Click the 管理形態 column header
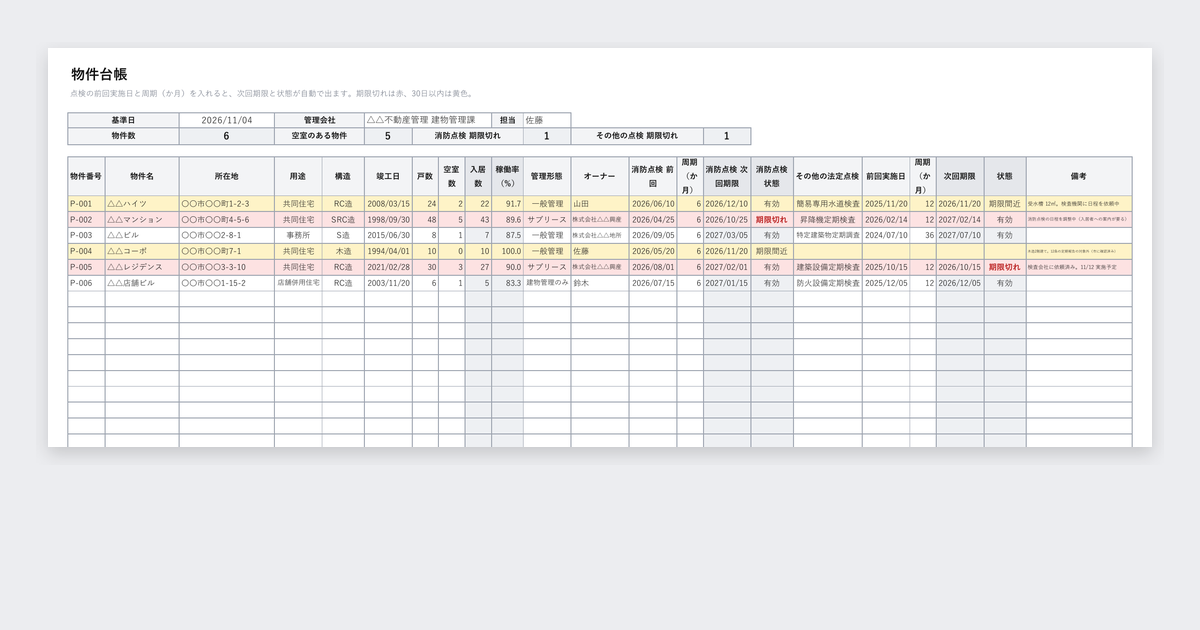This screenshot has width=1200, height=630. coord(547,176)
